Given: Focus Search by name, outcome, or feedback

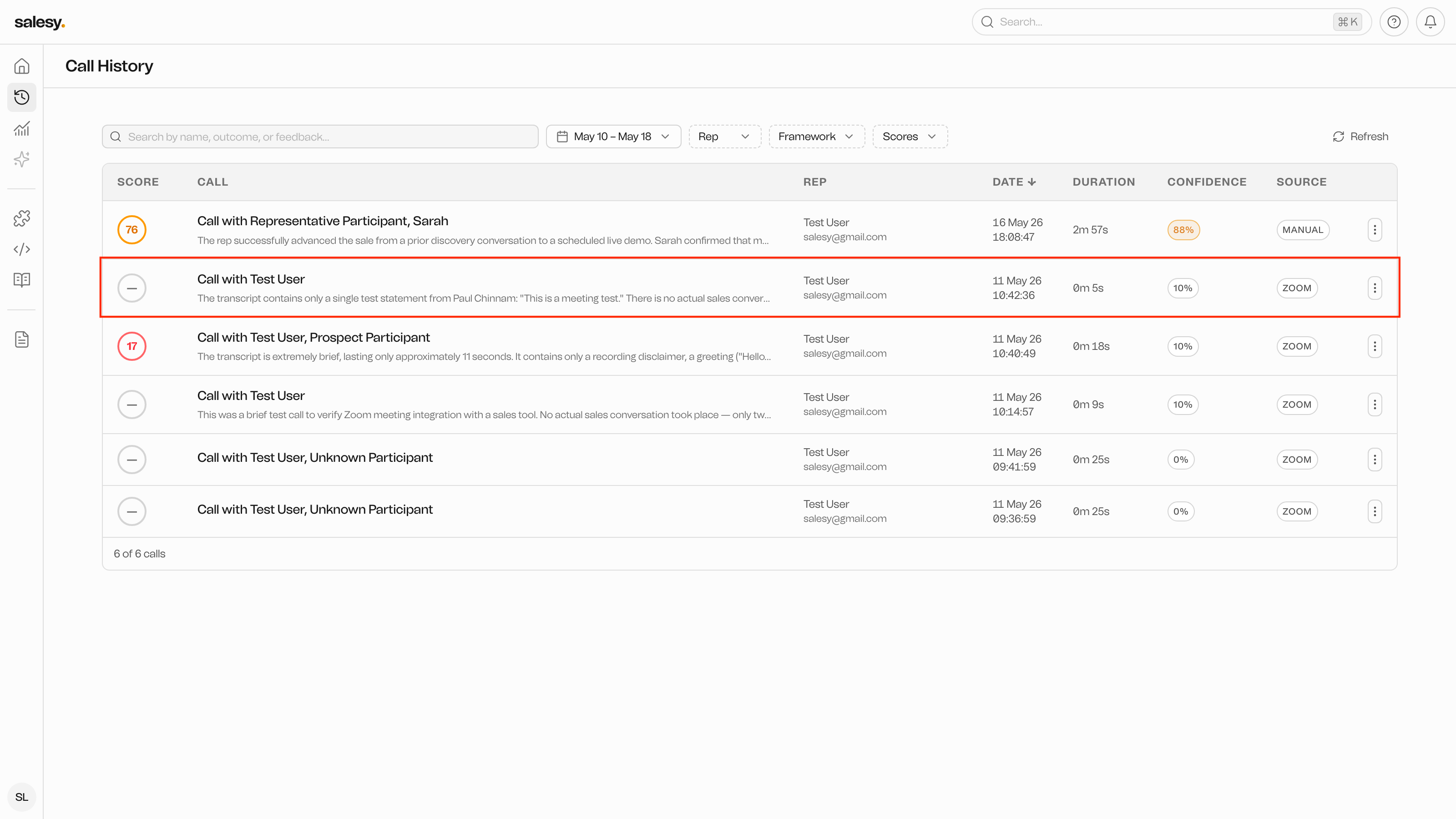Looking at the screenshot, I should (x=320, y=137).
